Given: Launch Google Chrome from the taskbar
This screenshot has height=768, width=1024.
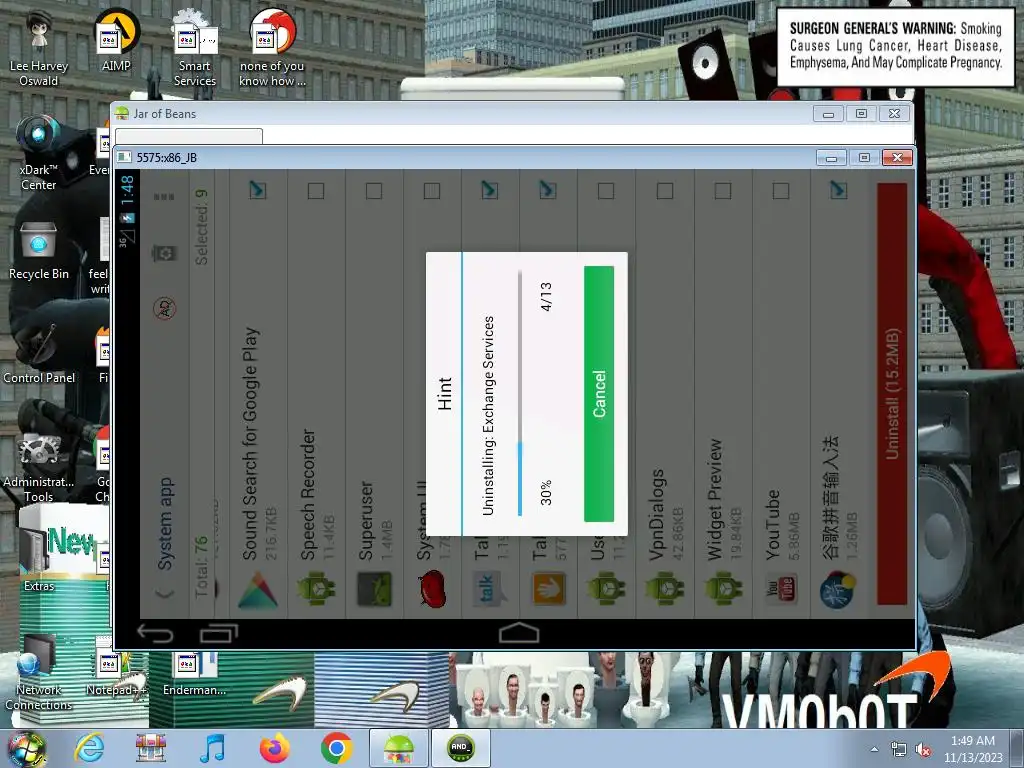Looking at the screenshot, I should (x=336, y=748).
